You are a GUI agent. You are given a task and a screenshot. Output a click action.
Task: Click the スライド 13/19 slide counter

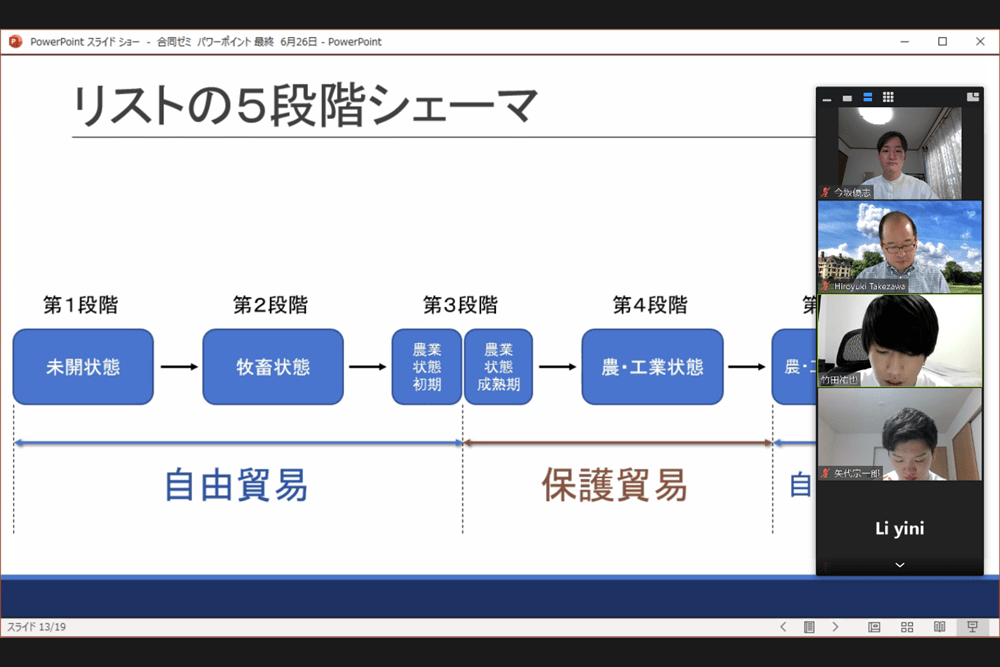pyautogui.click(x=37, y=627)
